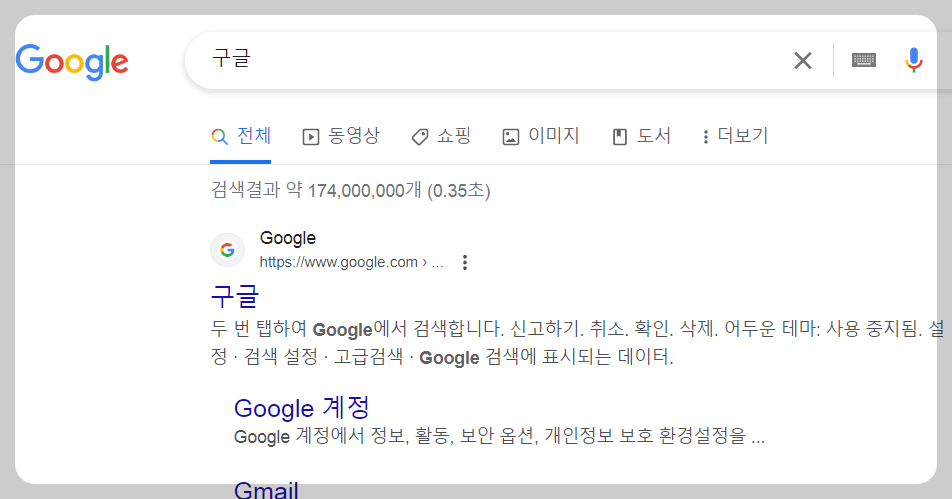This screenshot has width=952, height=499.
Task: Open the Google 계정 sitelink
Action: click(x=302, y=408)
